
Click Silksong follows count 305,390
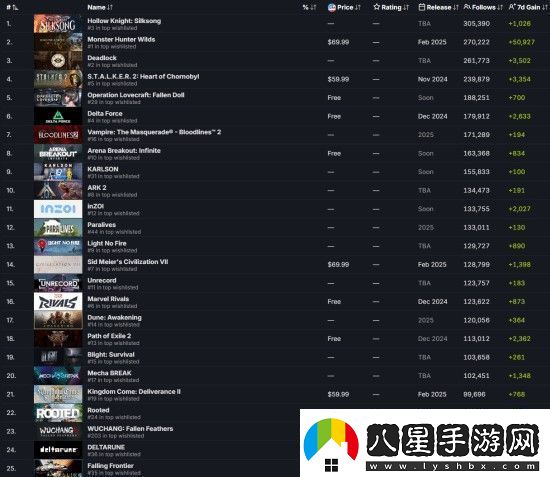click(x=476, y=23)
